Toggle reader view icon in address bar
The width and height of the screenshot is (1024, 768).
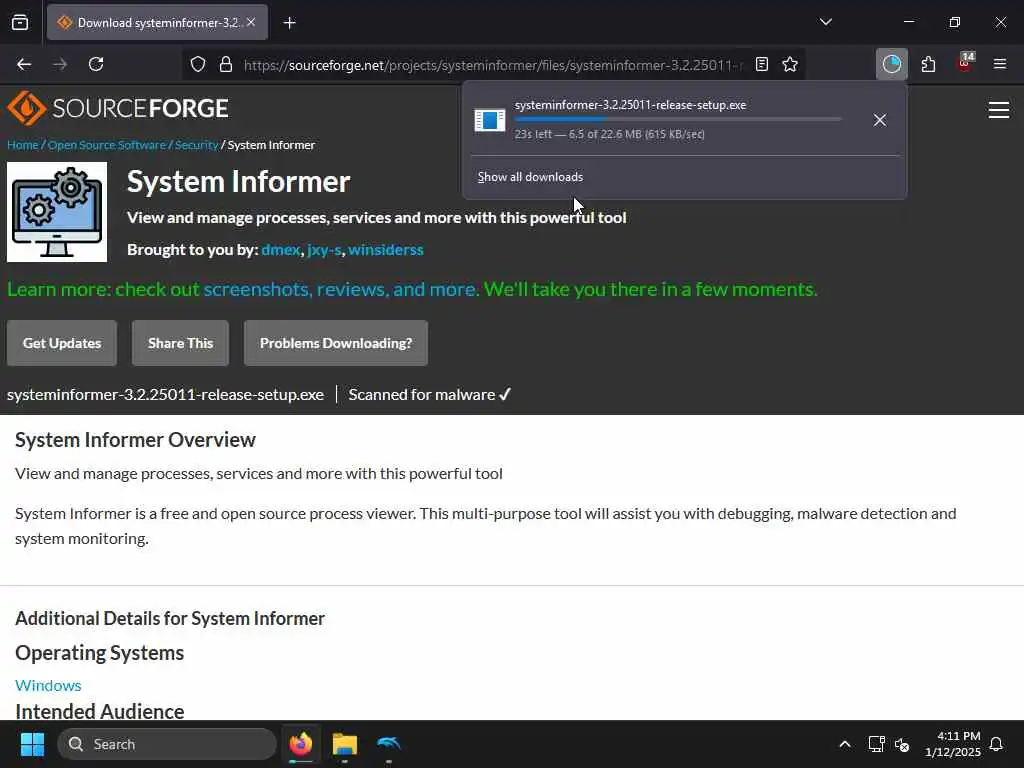point(761,64)
